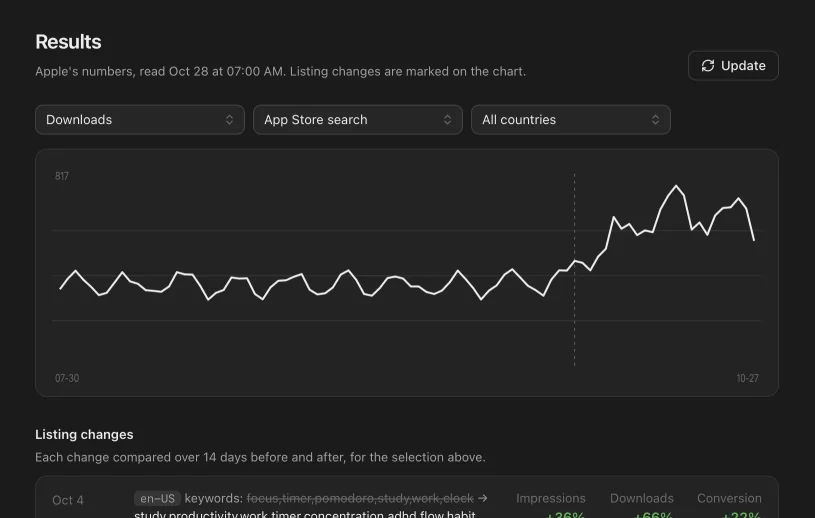815x518 pixels.
Task: Click the Update button
Action: click(733, 65)
